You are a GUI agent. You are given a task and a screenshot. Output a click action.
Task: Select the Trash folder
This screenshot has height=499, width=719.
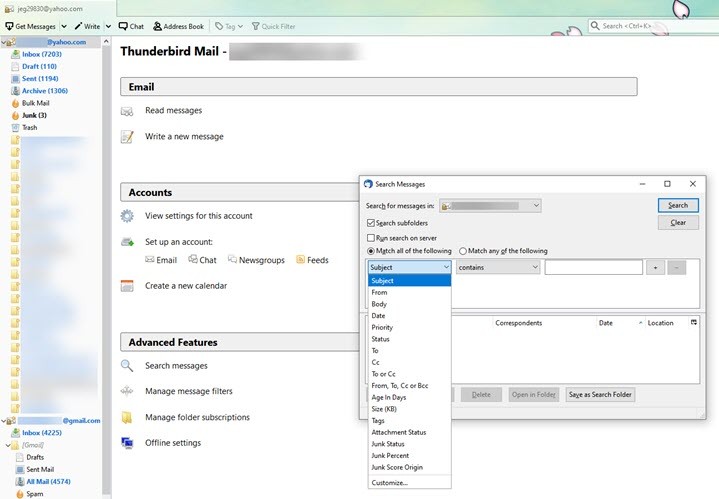(29, 128)
